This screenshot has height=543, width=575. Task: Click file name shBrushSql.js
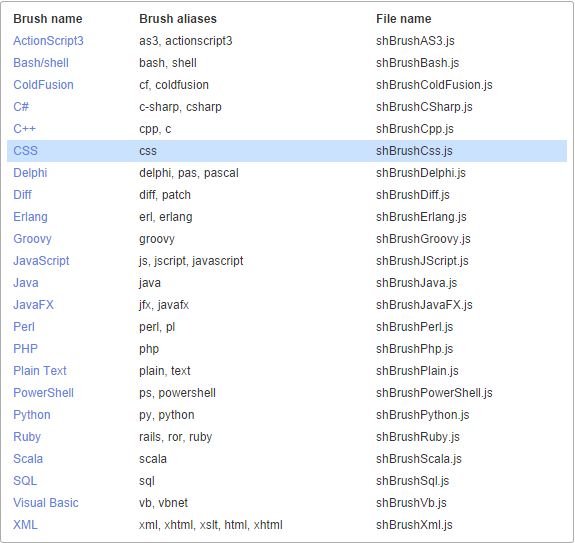(413, 481)
